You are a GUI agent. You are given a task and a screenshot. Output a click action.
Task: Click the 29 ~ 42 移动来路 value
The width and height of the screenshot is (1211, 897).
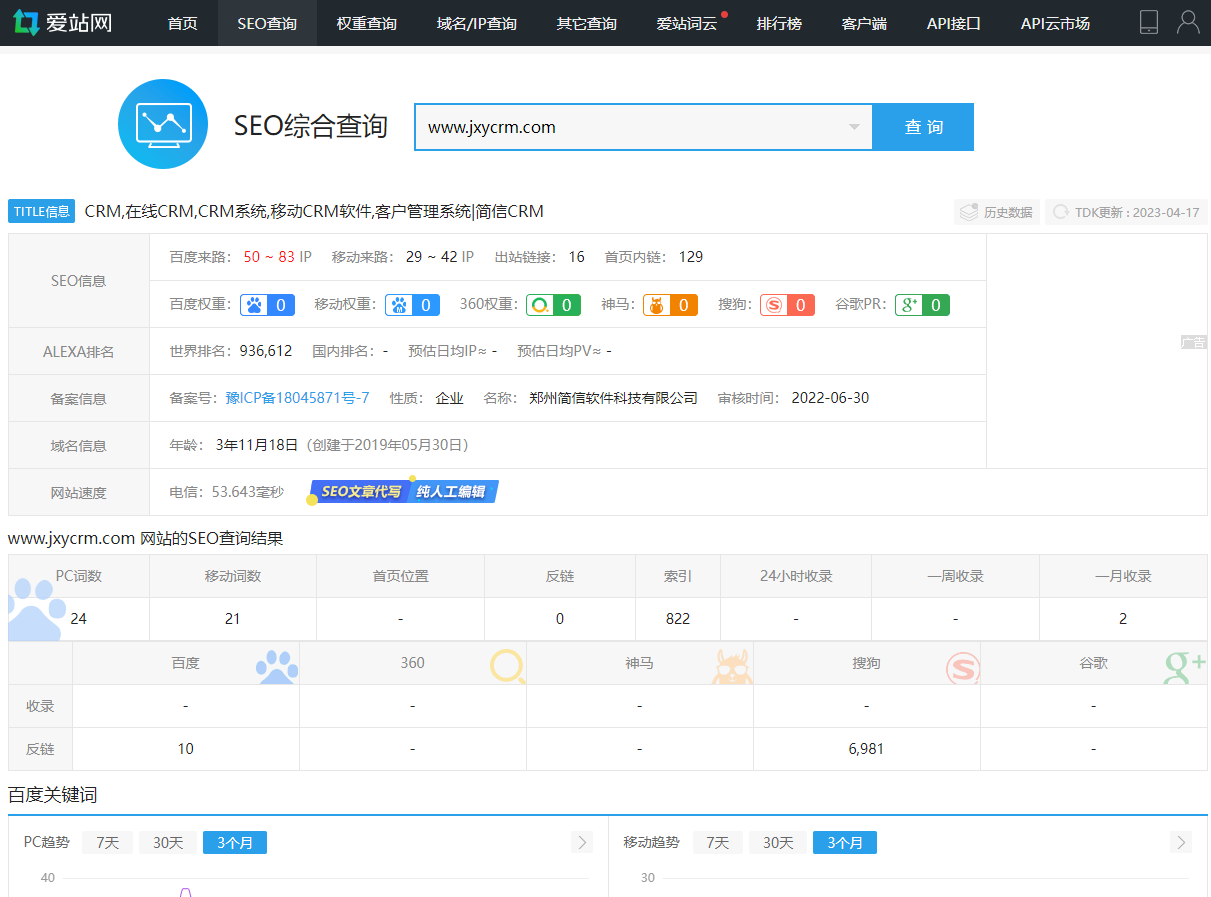tap(431, 257)
